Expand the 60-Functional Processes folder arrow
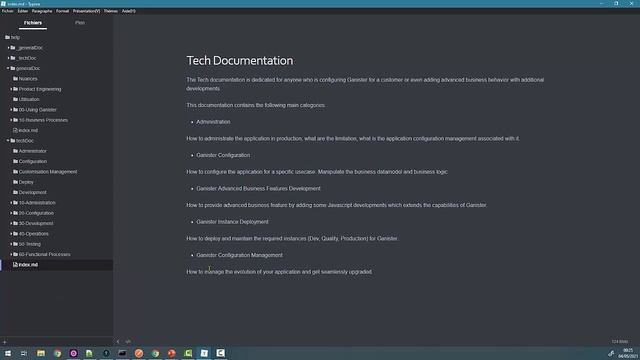 point(11,254)
